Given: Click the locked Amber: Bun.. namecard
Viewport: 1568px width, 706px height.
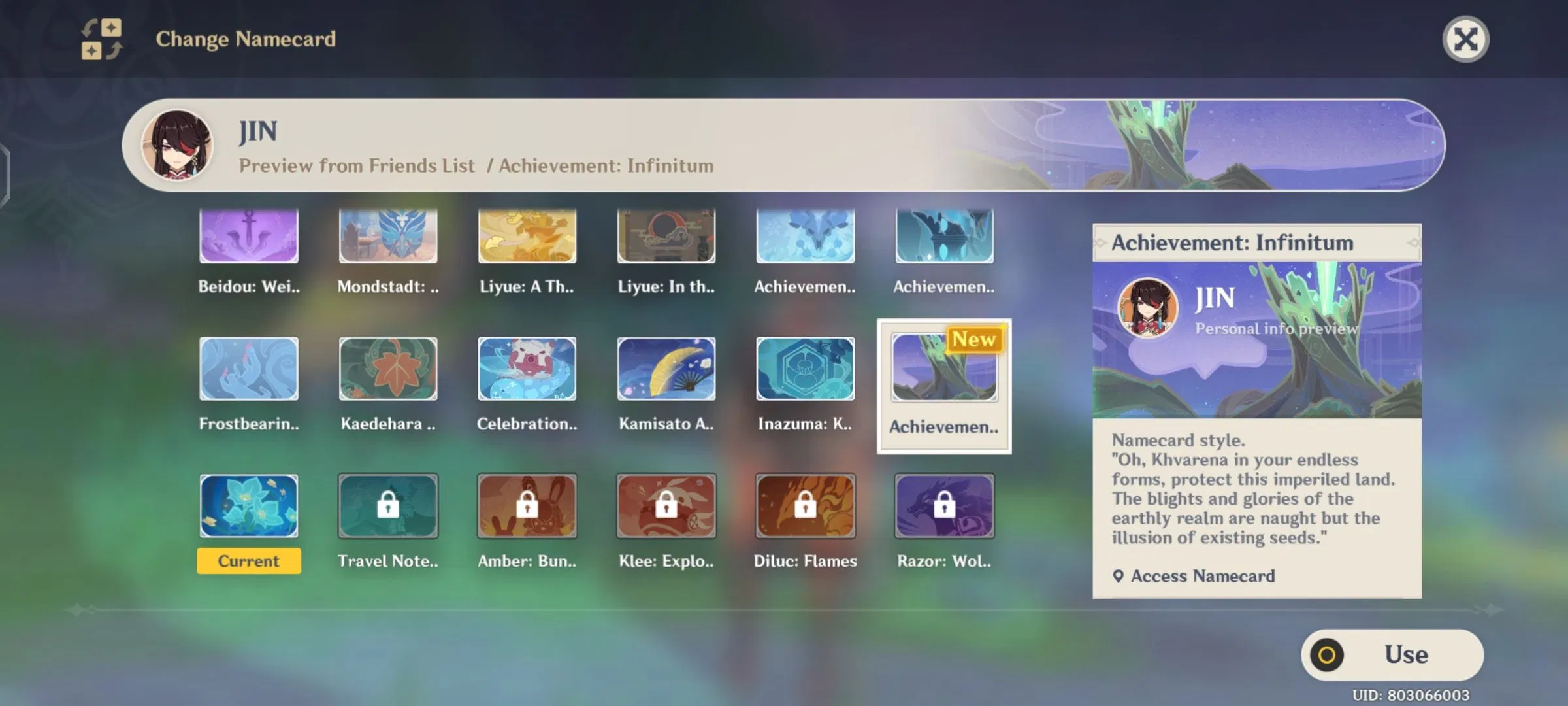Looking at the screenshot, I should coord(527,506).
